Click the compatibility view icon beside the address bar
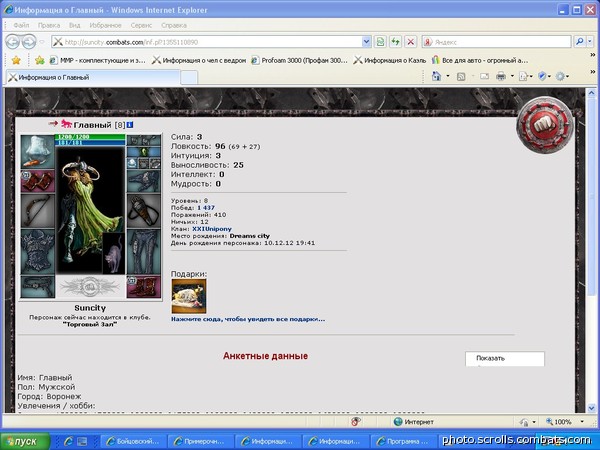This screenshot has height=450, width=600. [x=380, y=41]
